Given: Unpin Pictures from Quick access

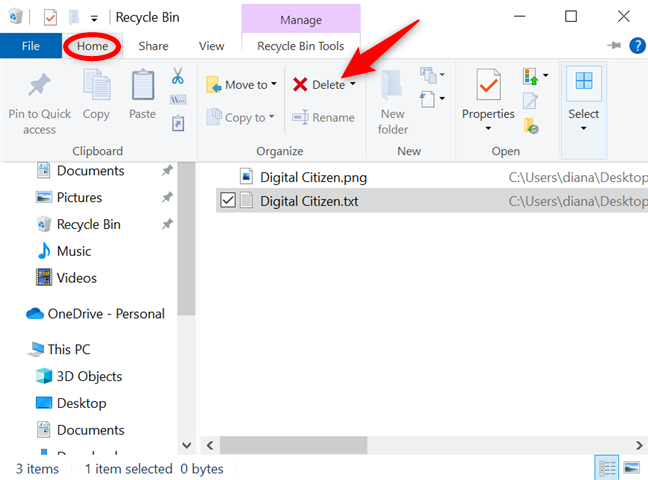Looking at the screenshot, I should [167, 197].
